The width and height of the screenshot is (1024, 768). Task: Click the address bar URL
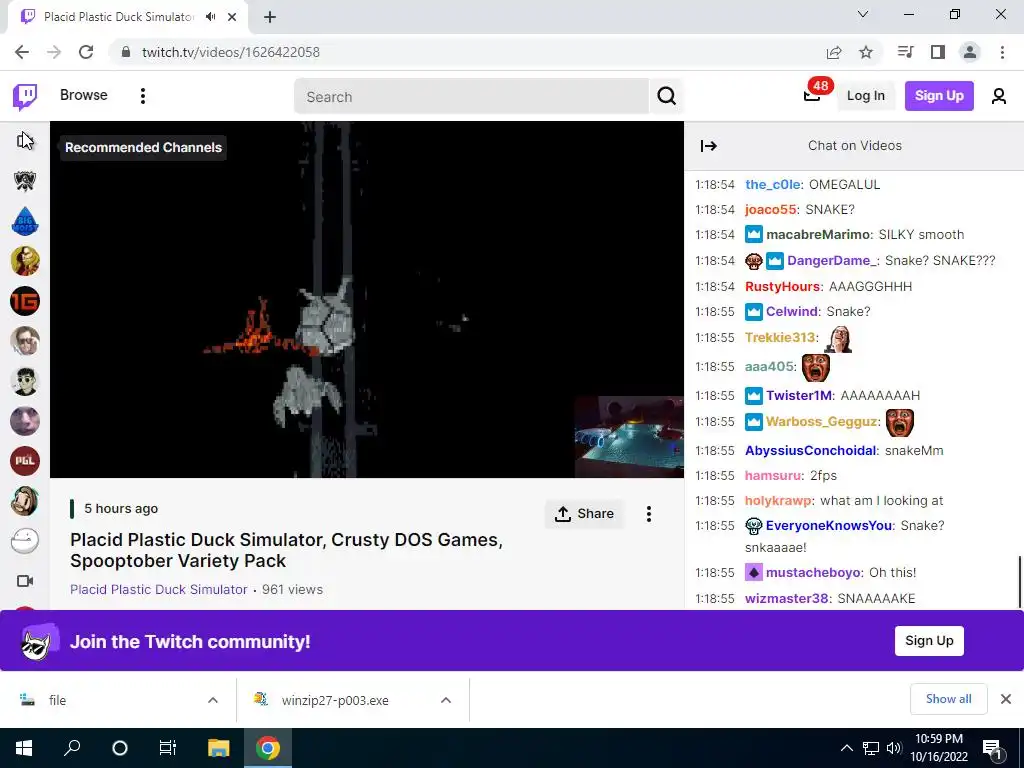(x=231, y=52)
